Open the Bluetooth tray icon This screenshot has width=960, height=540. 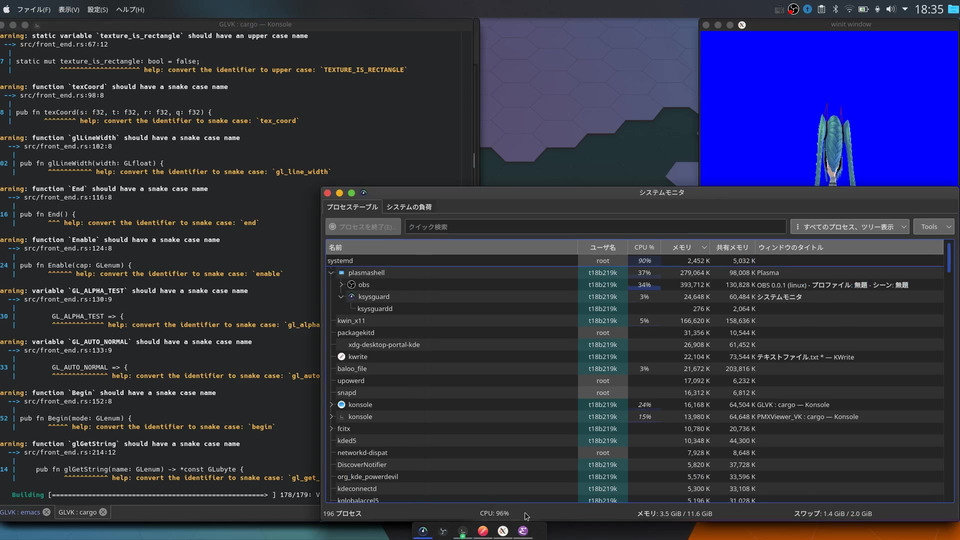pos(835,9)
